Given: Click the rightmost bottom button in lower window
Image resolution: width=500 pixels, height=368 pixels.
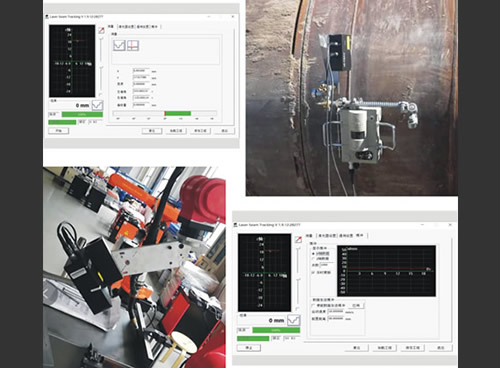Looking at the screenshot, I should [x=441, y=348].
